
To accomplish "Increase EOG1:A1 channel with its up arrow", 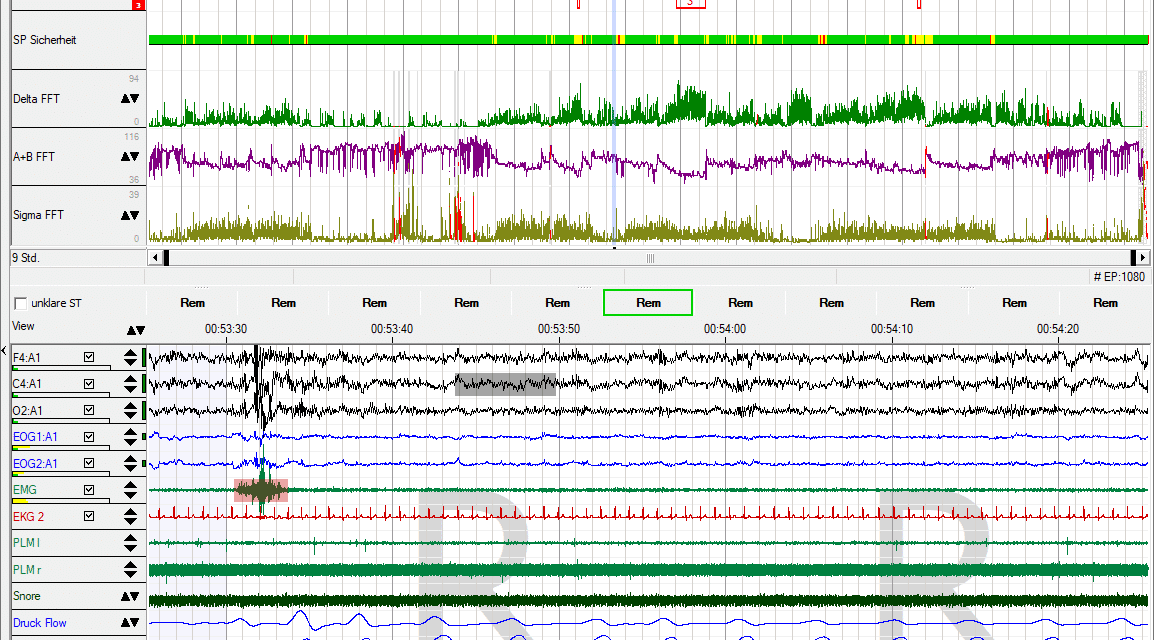I will click(x=130, y=432).
